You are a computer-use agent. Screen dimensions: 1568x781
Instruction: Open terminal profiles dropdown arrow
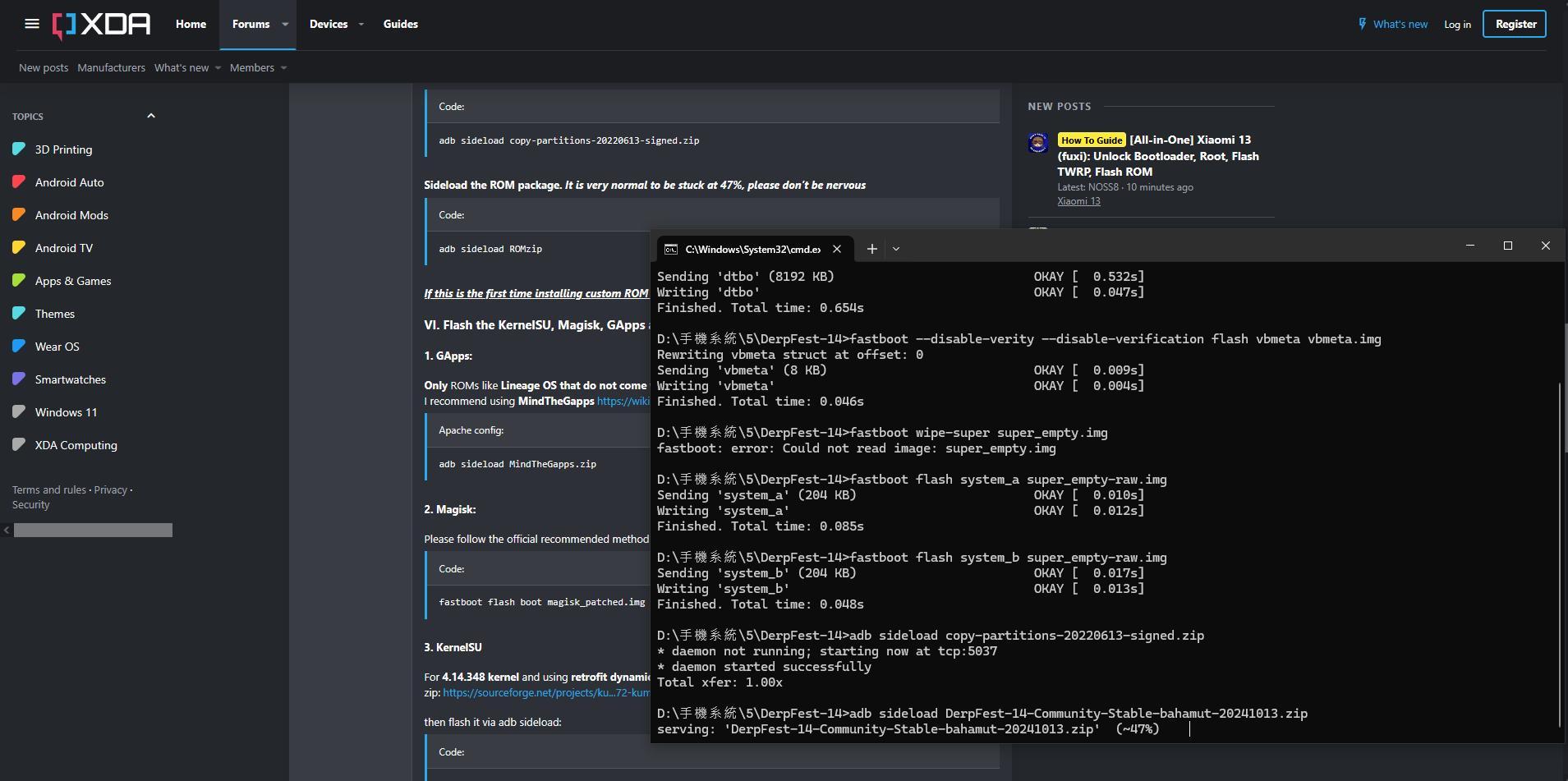click(896, 249)
